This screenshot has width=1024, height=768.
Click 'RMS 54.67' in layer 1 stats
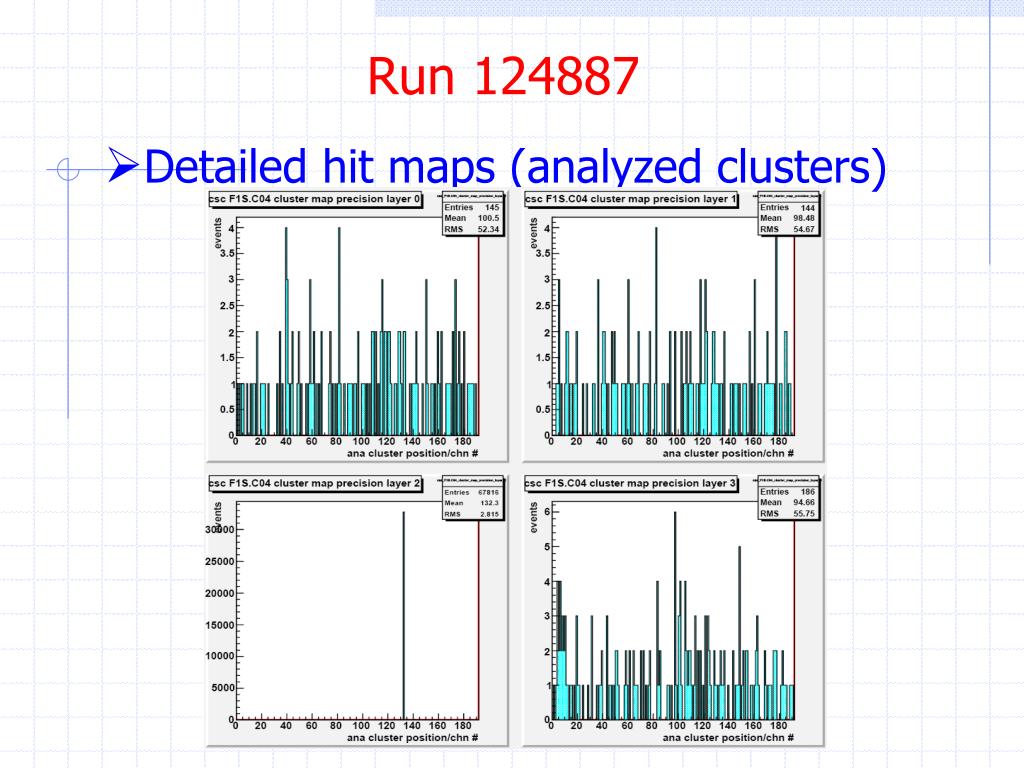click(x=788, y=229)
